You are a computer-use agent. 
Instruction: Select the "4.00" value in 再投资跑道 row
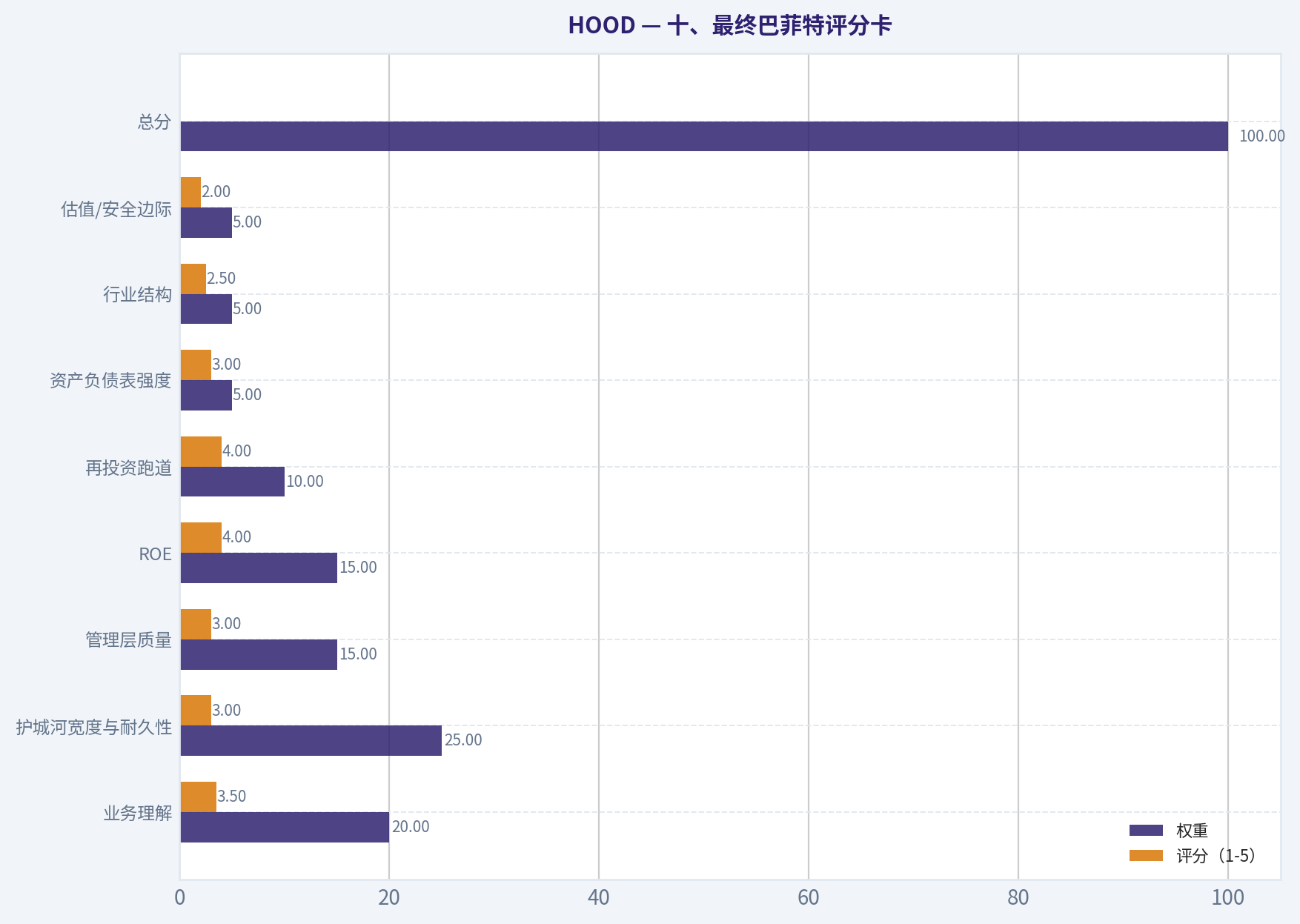click(x=237, y=451)
